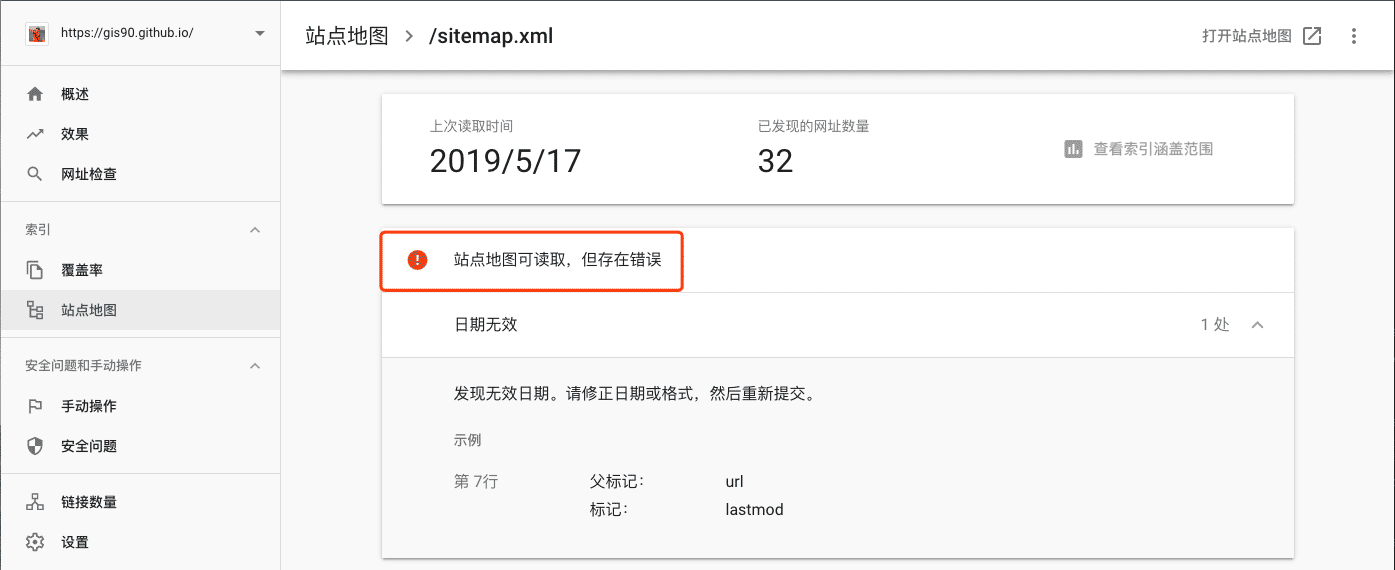Click the magnifier icon for 网址检查
1395x570 pixels.
35,174
